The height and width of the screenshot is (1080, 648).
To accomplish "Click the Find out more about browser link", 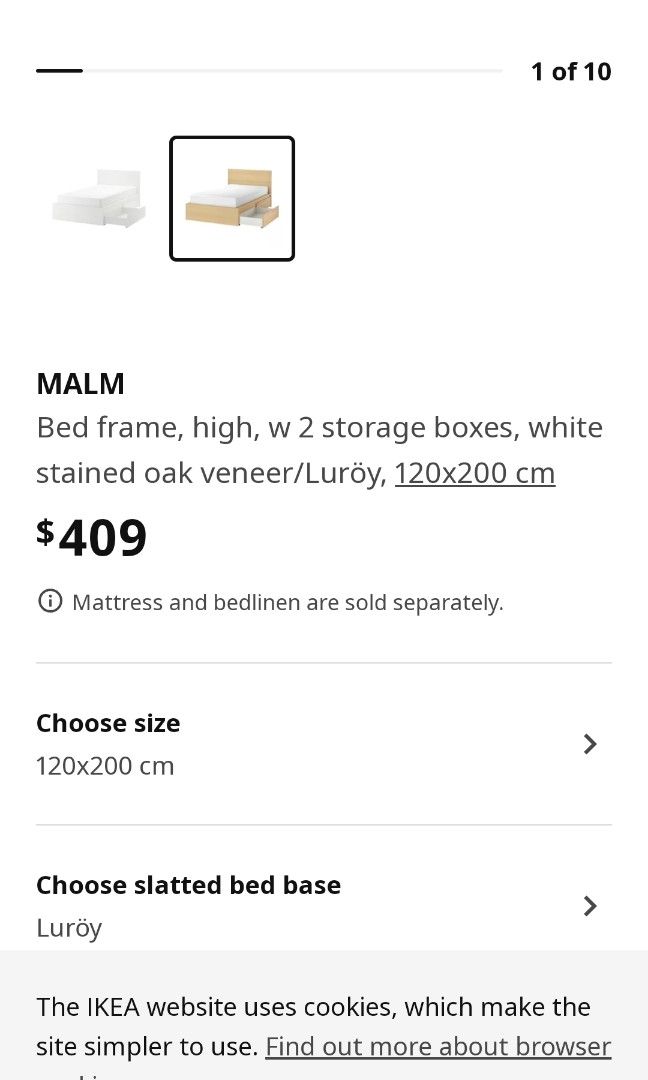I will coord(438,1046).
